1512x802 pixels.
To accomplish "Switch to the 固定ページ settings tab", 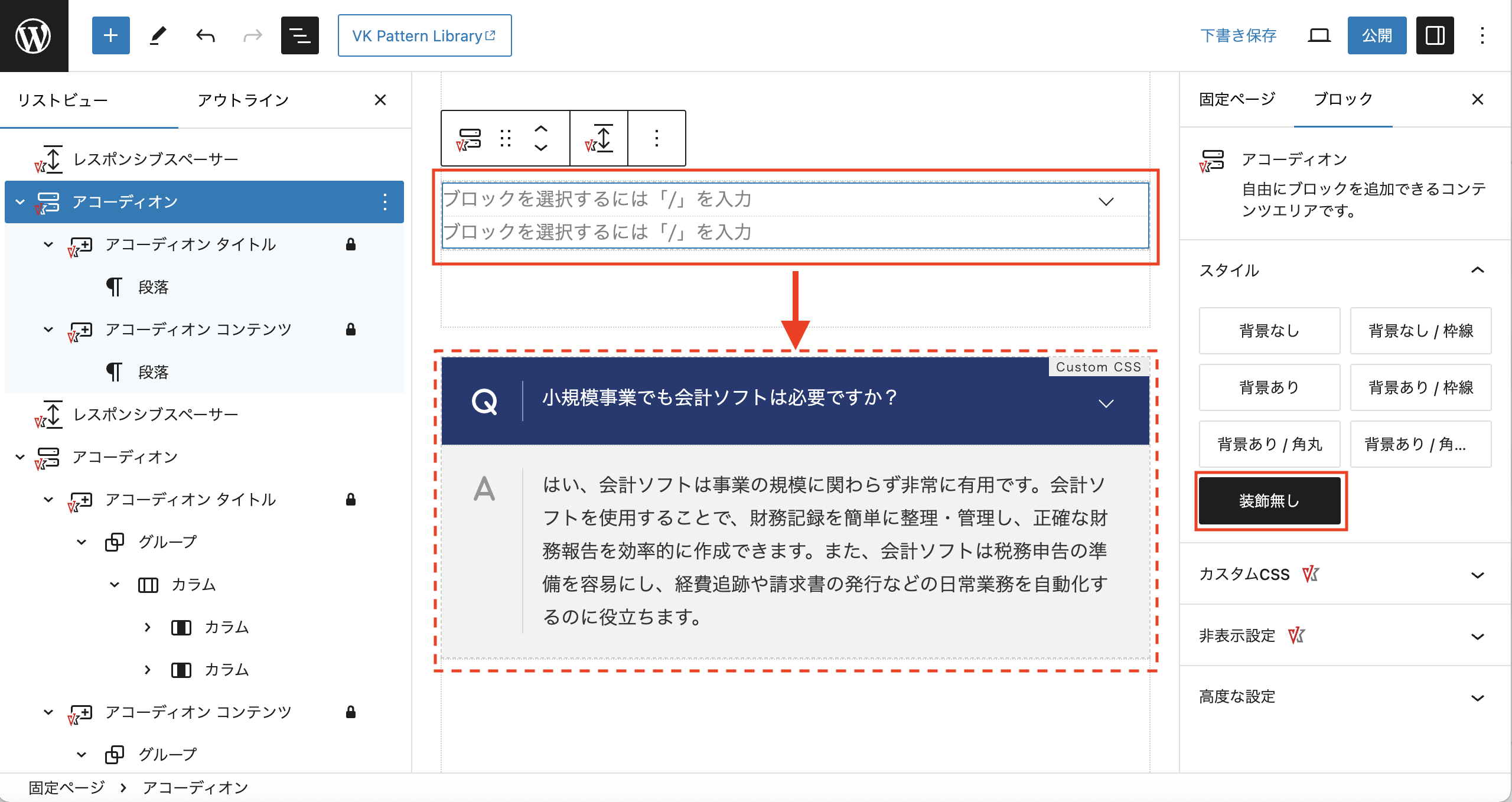I will (x=1237, y=99).
